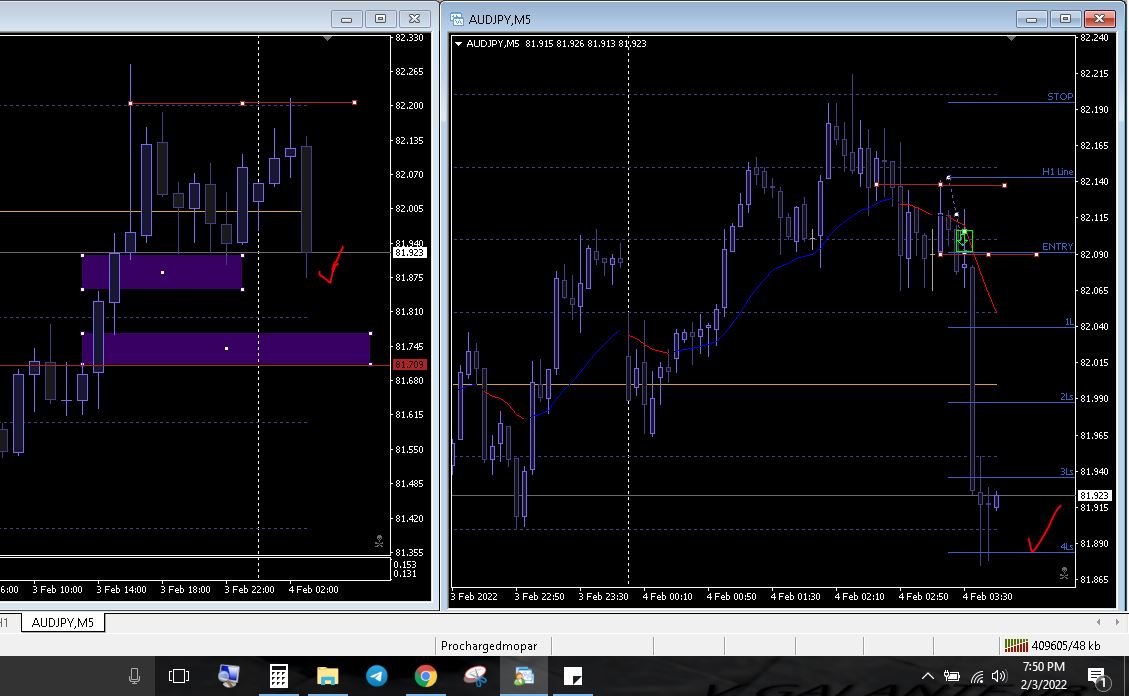Open the computer monitor icon in the taskbar

click(x=229, y=676)
